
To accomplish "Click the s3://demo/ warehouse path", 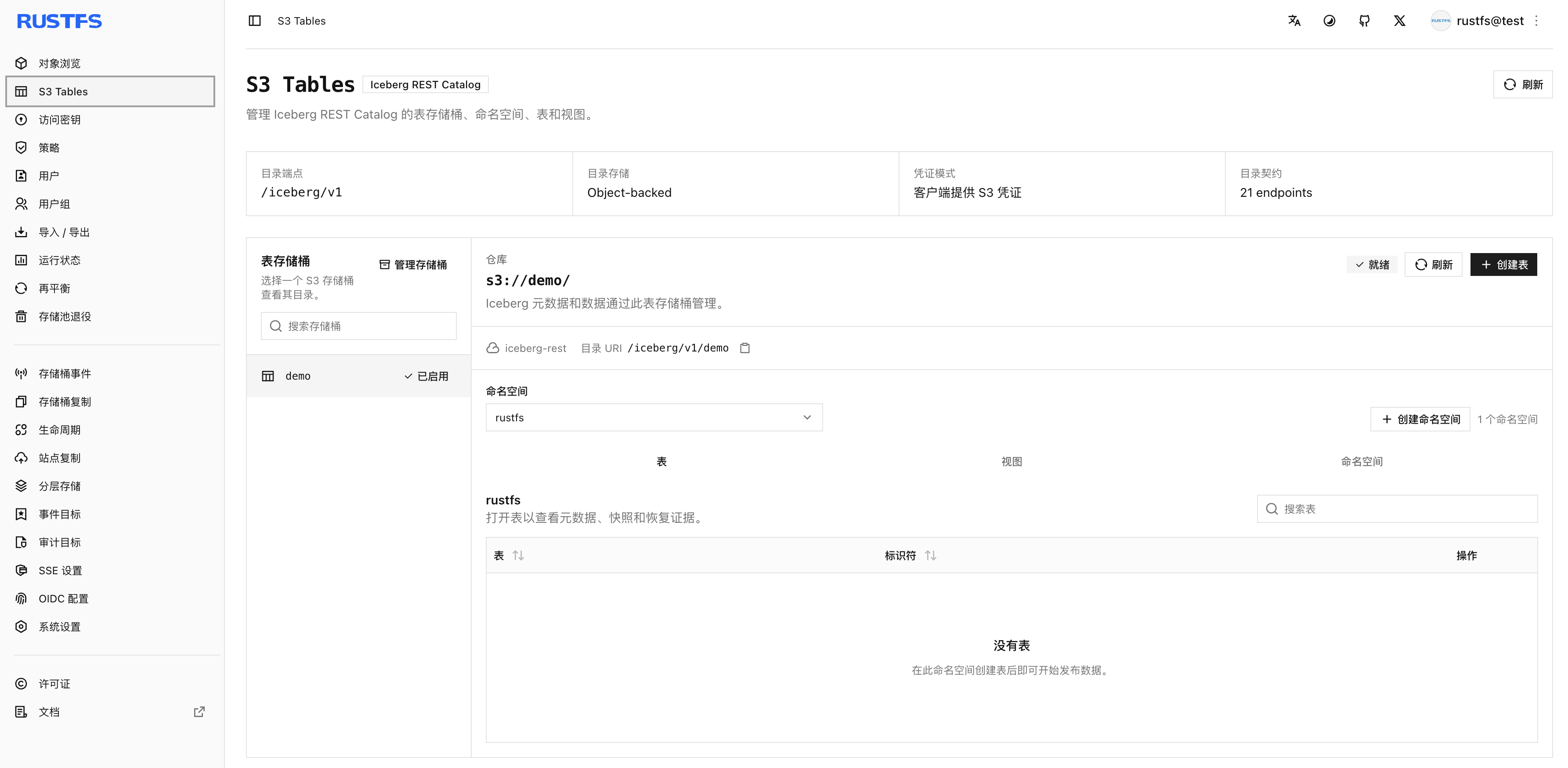I will [528, 281].
